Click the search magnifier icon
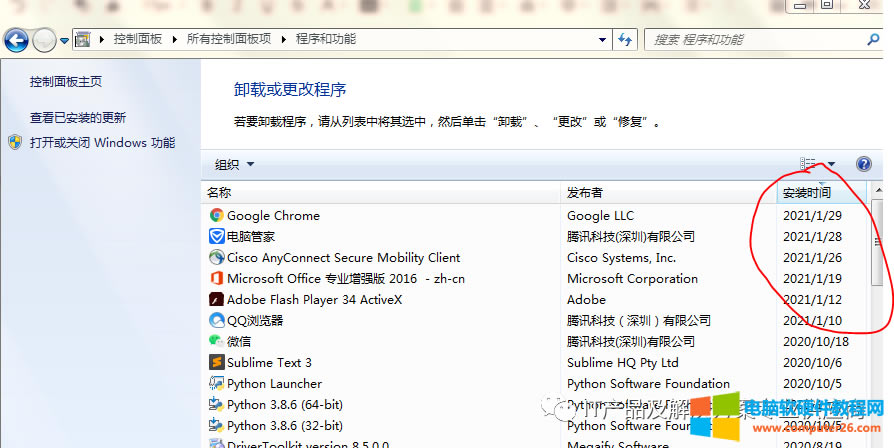 coord(873,39)
